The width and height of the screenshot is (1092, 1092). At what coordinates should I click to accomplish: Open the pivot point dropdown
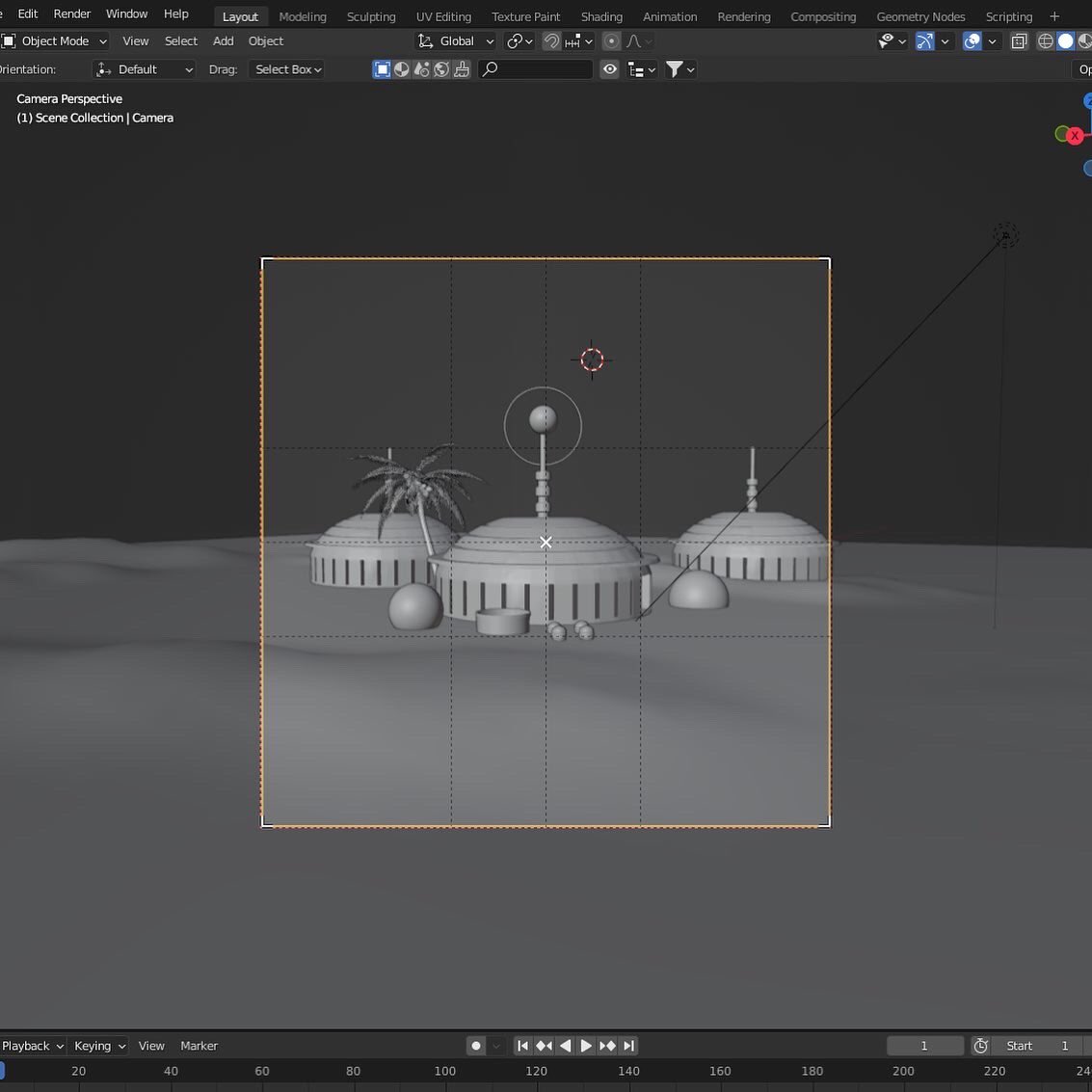click(x=519, y=41)
